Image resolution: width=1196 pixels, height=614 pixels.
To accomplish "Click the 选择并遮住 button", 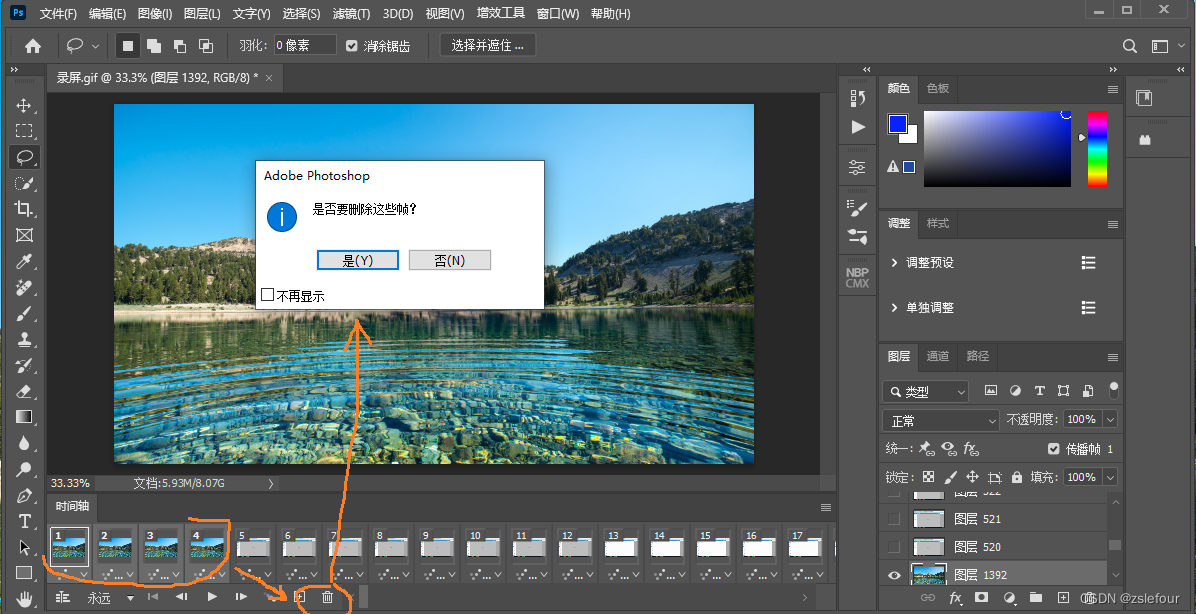I will 487,46.
